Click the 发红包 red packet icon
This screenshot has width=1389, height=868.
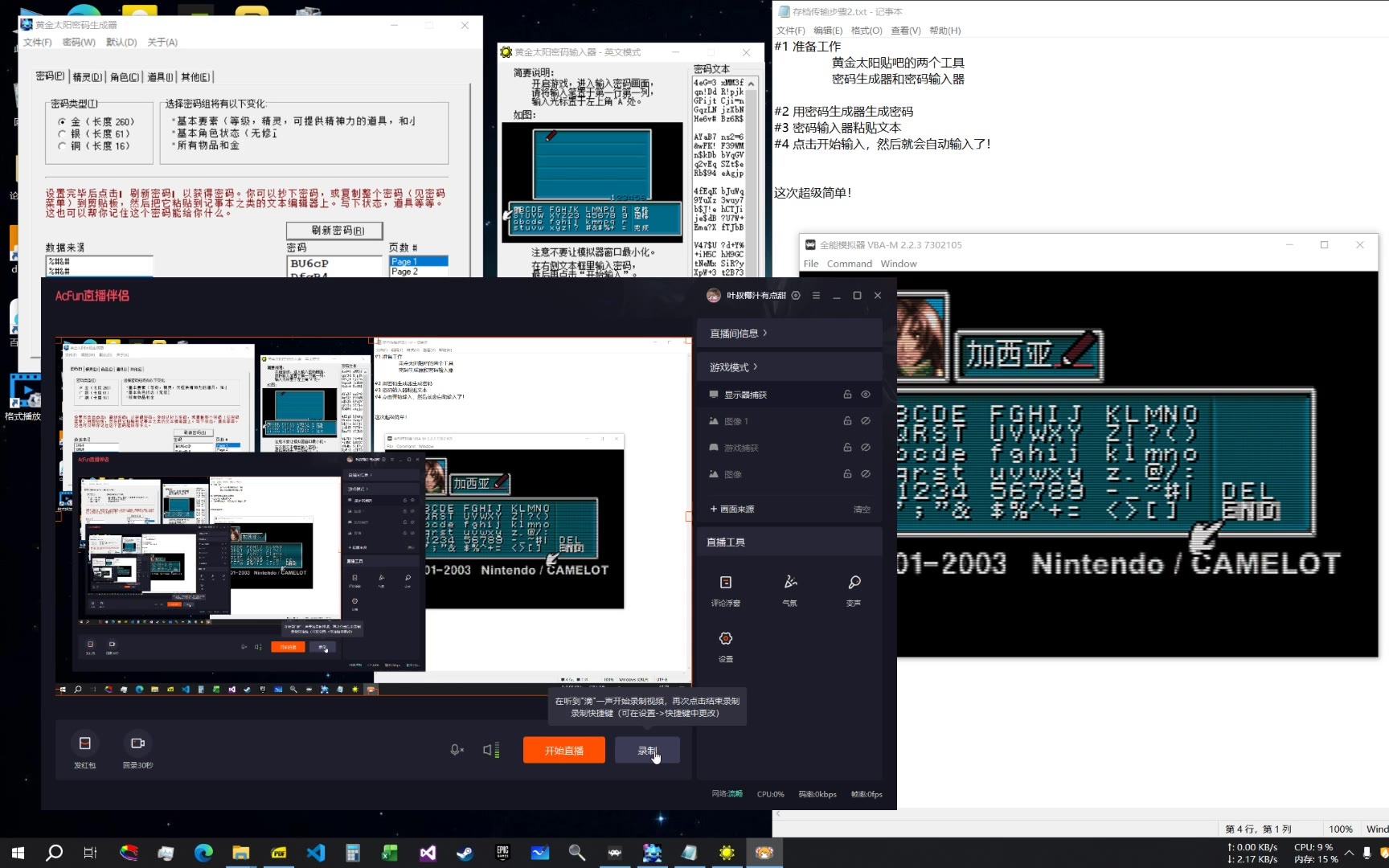[85, 744]
